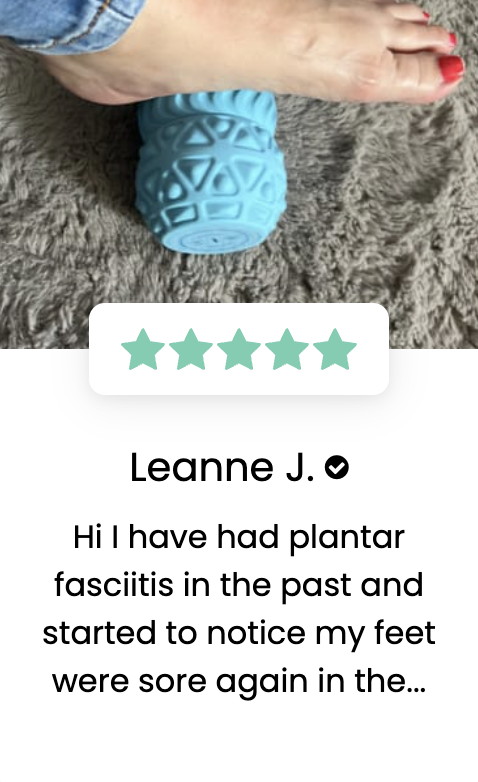Click the verified checkmark badge beside Leanne J.
The width and height of the screenshot is (478, 782).
click(x=337, y=468)
